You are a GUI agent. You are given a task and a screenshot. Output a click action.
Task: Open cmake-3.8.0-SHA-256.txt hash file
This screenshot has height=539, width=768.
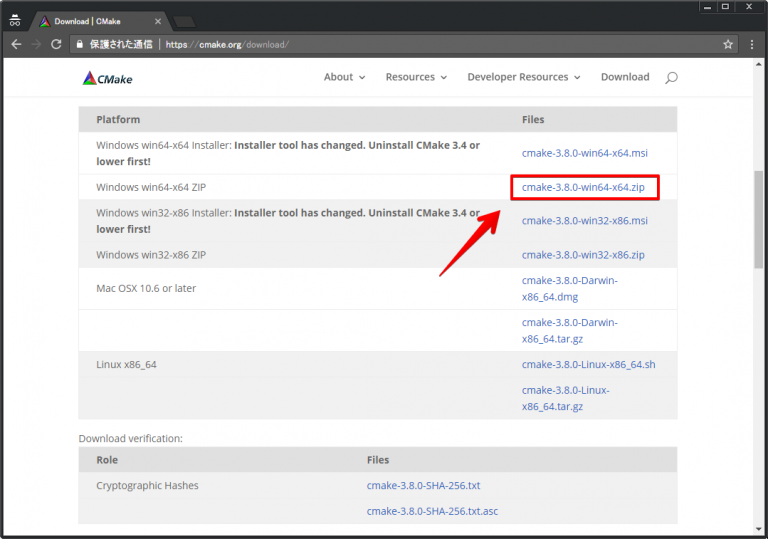[423, 486]
